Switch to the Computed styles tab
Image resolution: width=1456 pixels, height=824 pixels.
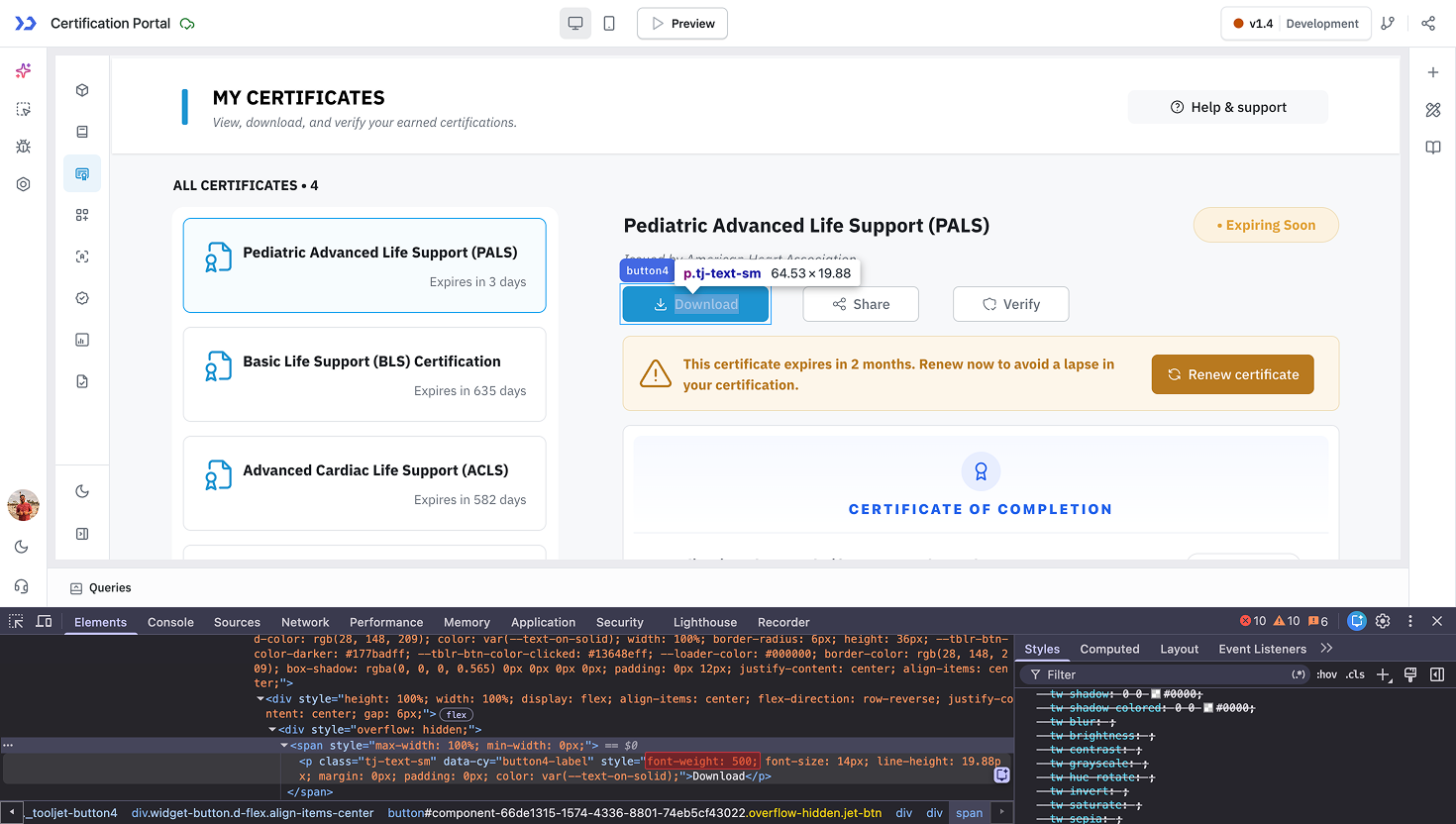[1109, 649]
